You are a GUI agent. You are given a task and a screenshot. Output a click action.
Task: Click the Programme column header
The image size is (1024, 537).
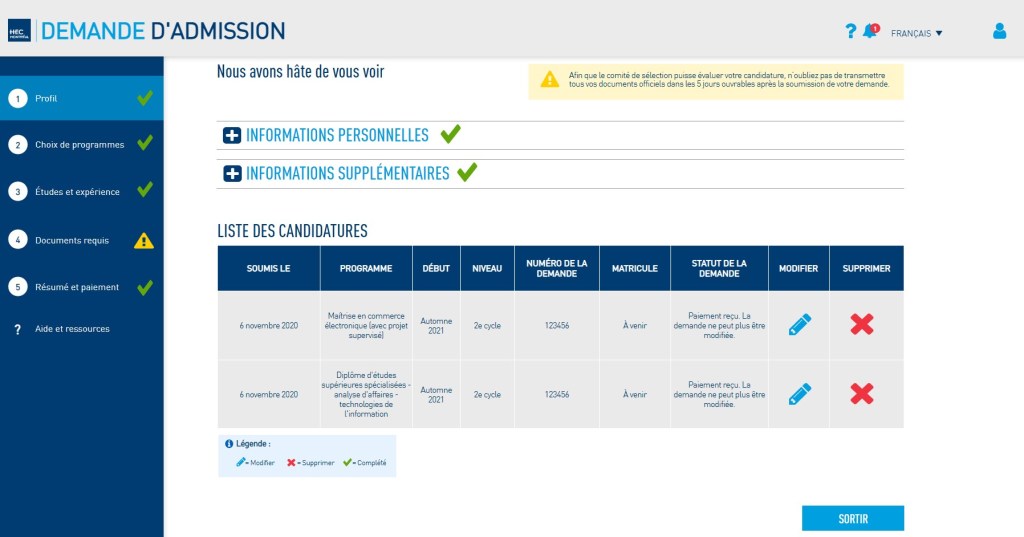365,268
